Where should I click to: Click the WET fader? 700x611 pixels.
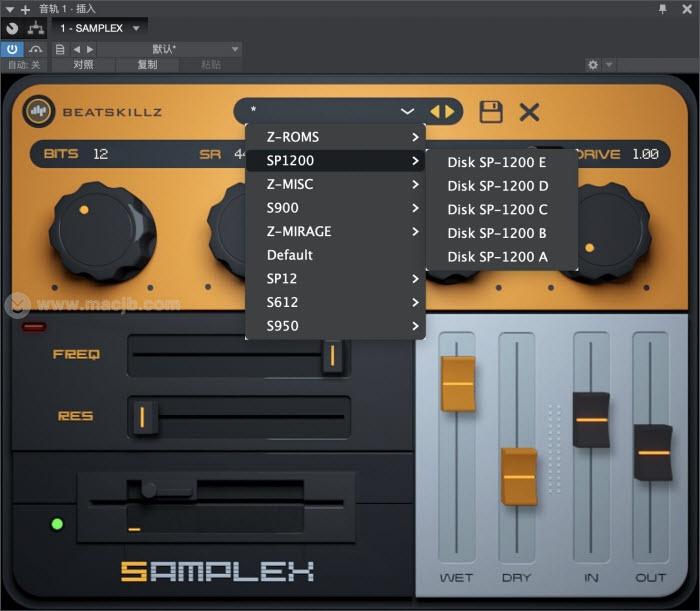458,383
